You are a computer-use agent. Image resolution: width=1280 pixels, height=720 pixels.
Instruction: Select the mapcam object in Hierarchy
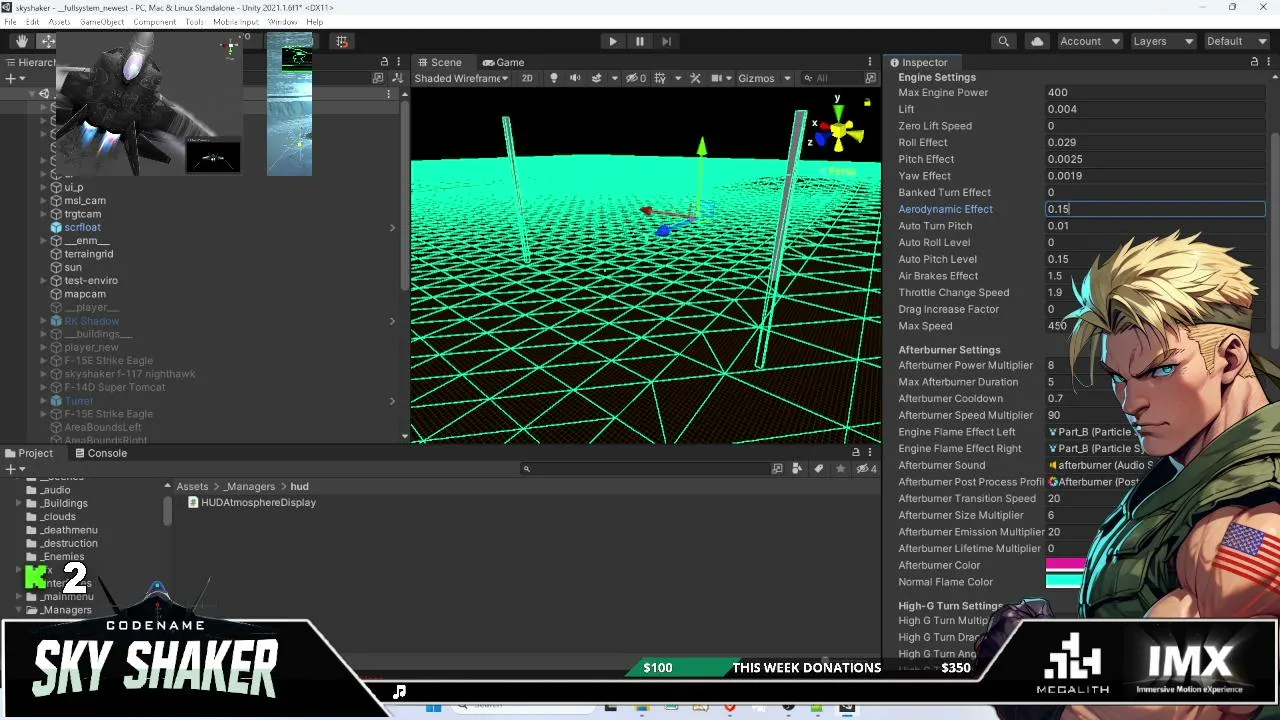coord(84,294)
